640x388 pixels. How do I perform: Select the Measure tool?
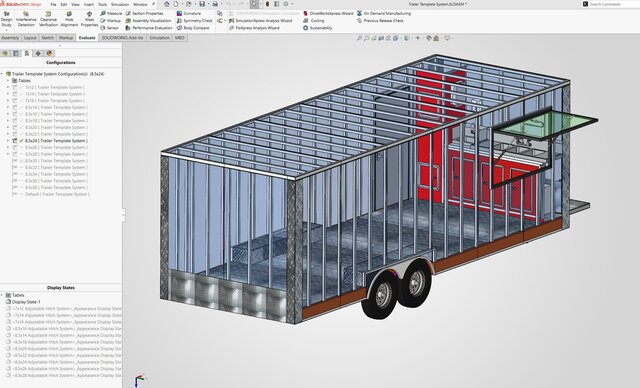111,13
